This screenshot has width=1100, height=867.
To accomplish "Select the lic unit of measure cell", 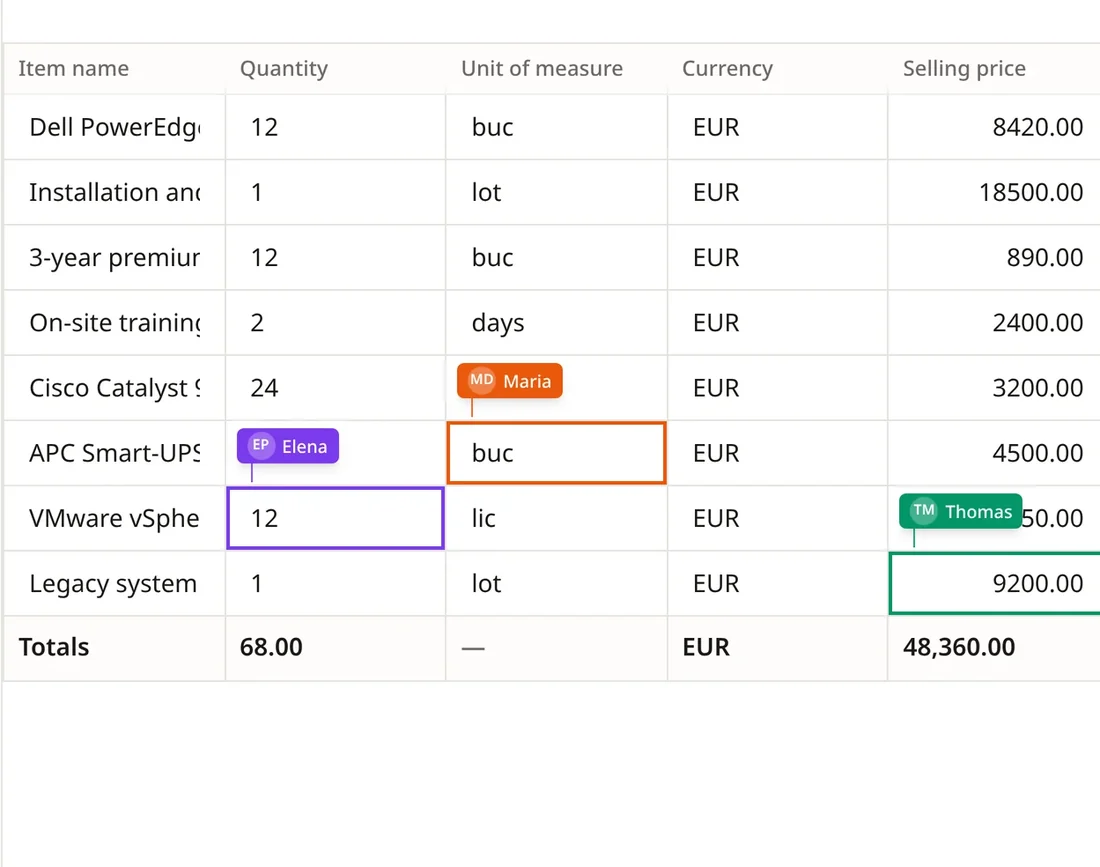I will 556,518.
